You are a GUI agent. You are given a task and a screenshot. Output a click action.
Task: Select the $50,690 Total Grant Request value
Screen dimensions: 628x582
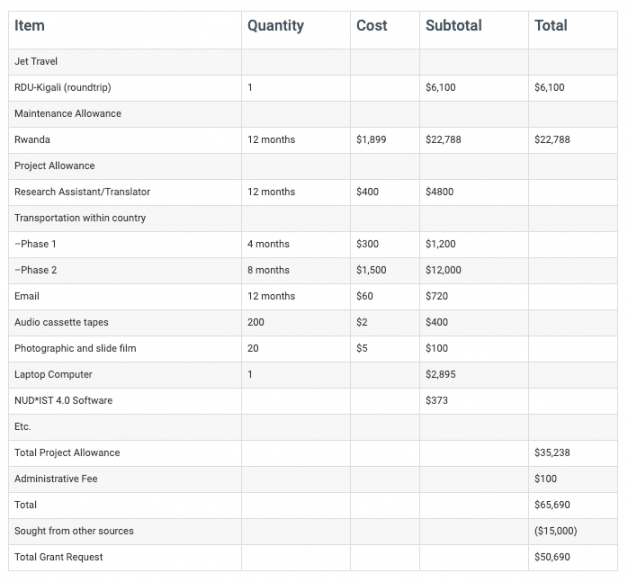(552, 556)
